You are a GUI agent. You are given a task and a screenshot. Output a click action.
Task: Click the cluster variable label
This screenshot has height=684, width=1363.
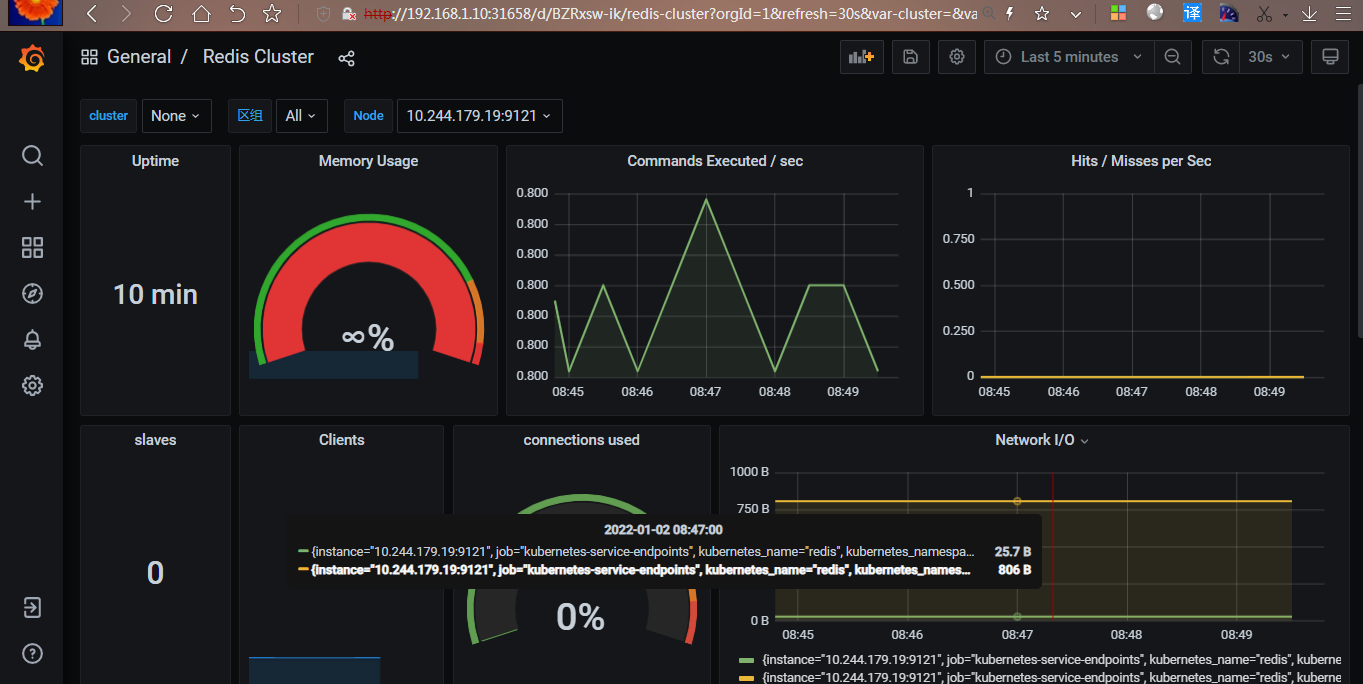coord(108,116)
